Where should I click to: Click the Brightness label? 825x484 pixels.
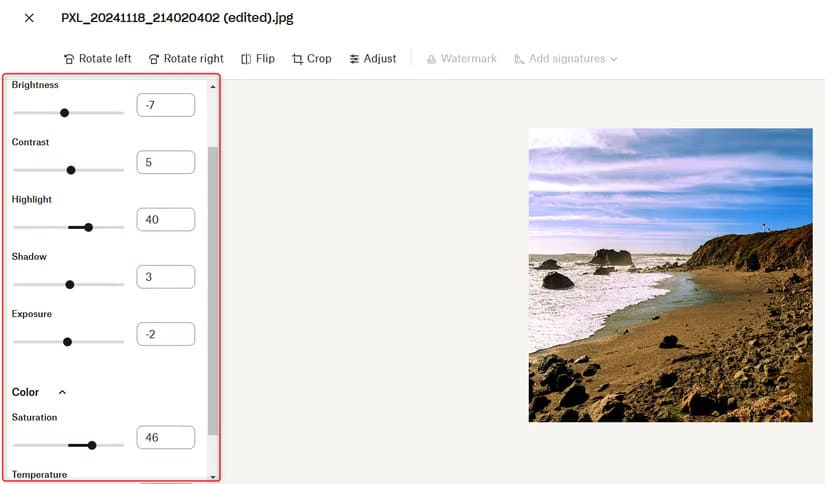click(35, 85)
